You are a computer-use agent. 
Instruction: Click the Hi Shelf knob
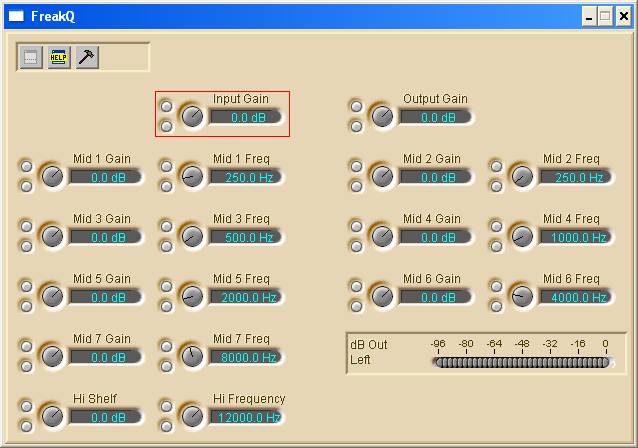pos(52,416)
